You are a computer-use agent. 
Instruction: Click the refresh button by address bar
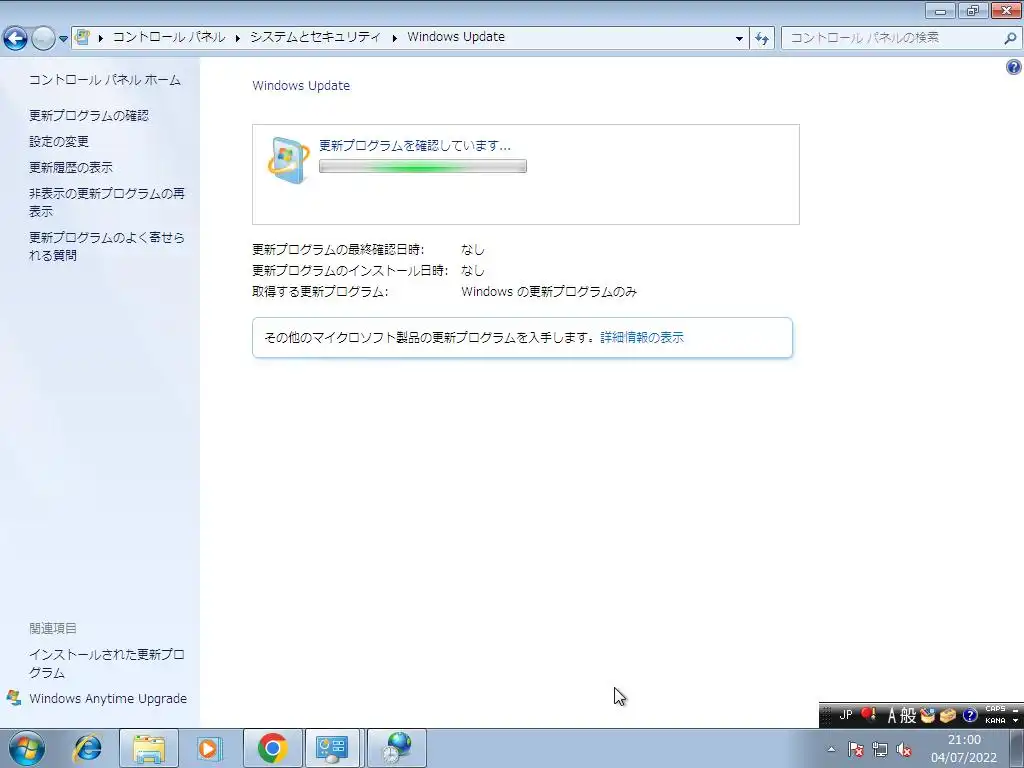[x=762, y=38]
